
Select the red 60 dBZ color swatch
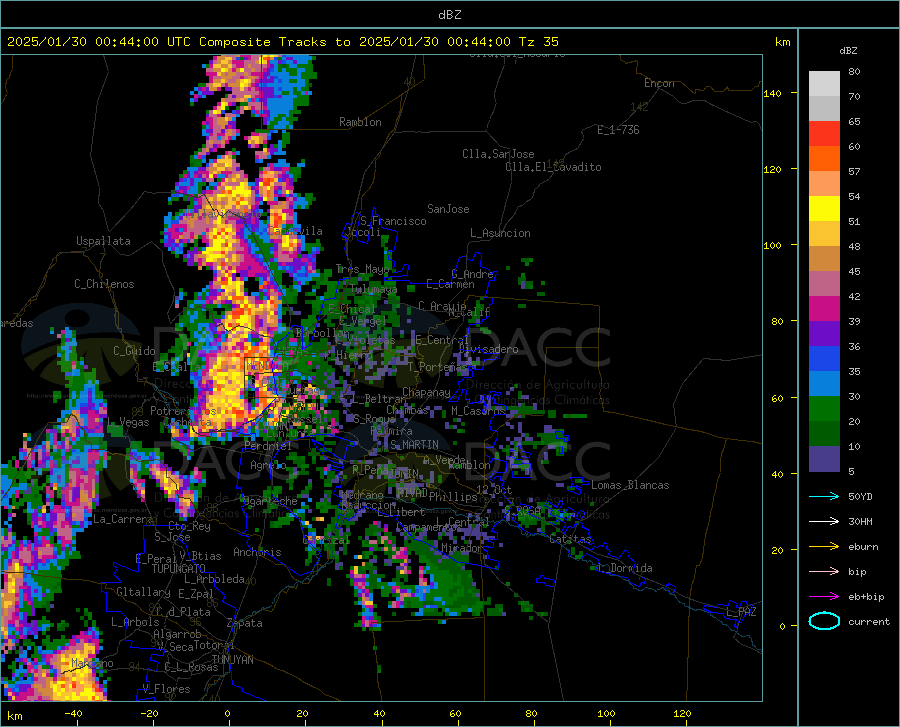coord(824,134)
